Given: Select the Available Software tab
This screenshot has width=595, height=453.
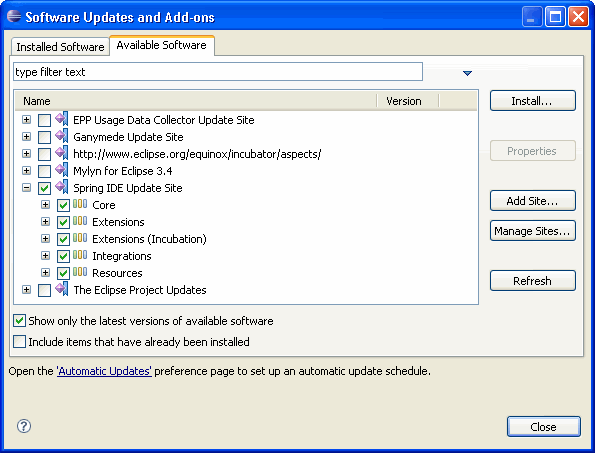Looking at the screenshot, I should [162, 45].
